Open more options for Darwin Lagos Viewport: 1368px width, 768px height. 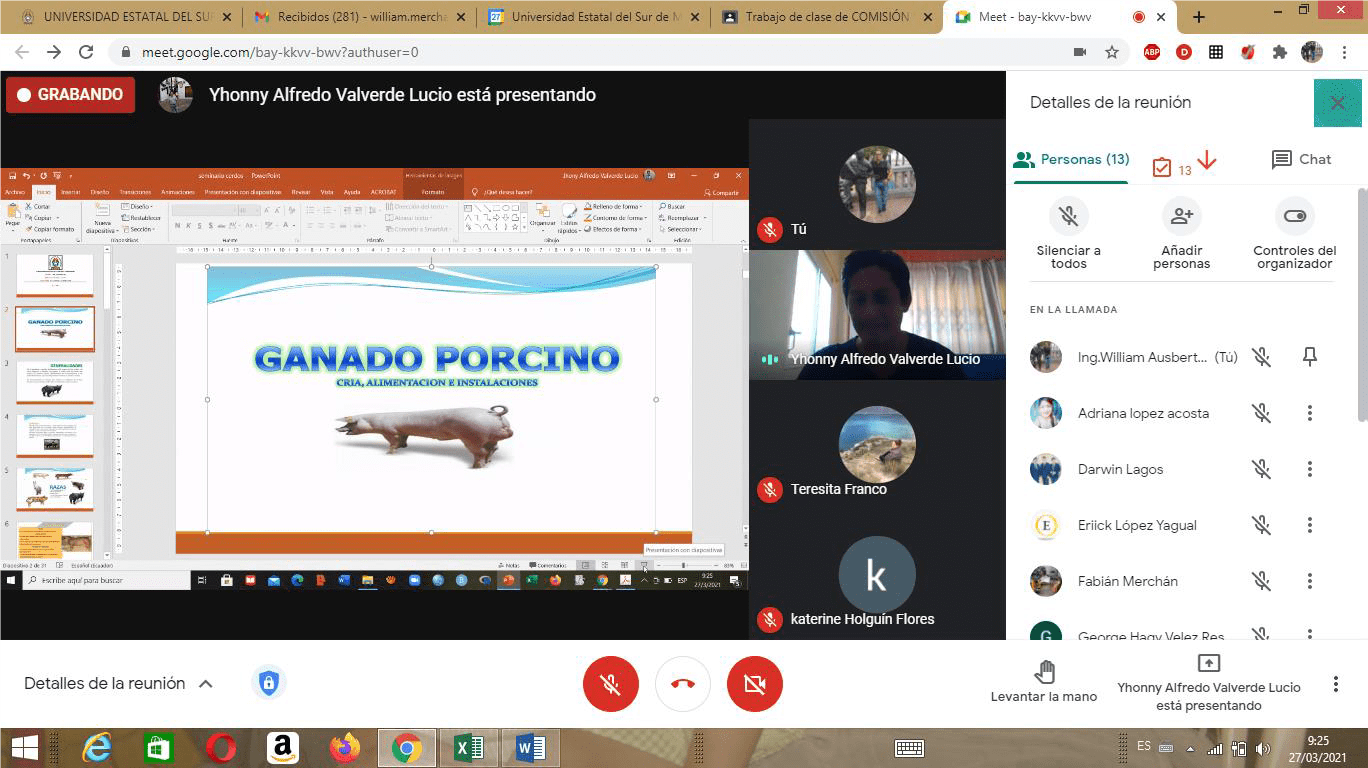[1310, 469]
